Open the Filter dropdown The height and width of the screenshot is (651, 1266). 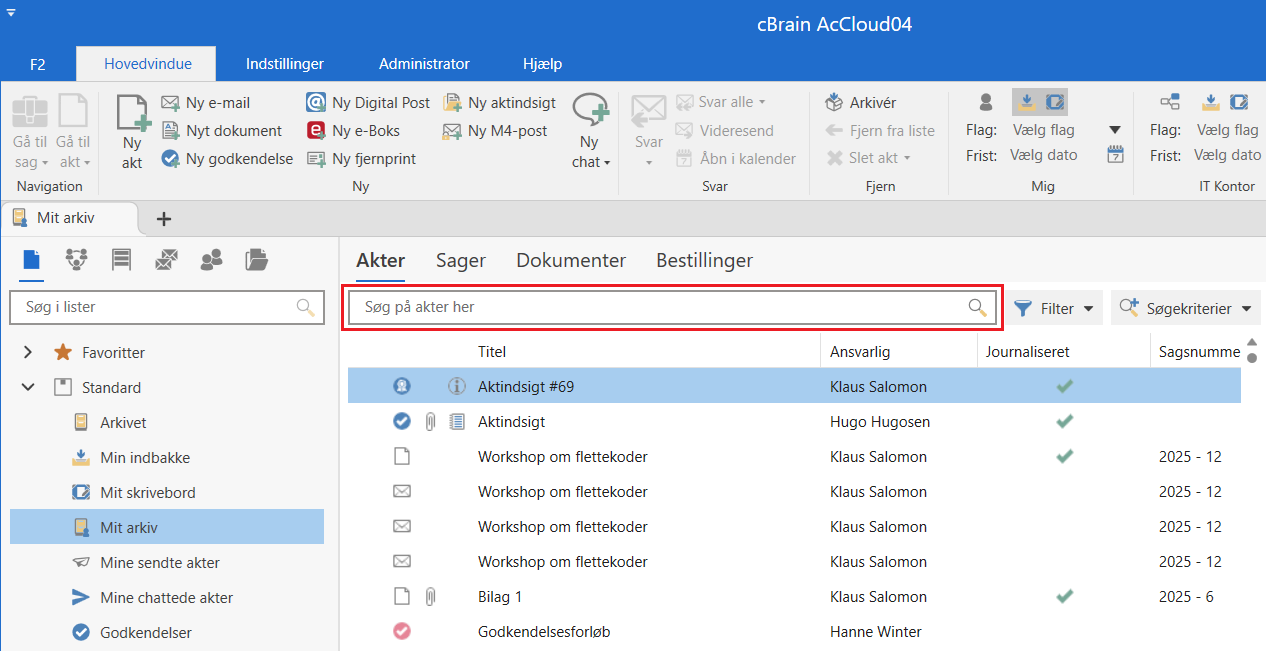click(1053, 308)
